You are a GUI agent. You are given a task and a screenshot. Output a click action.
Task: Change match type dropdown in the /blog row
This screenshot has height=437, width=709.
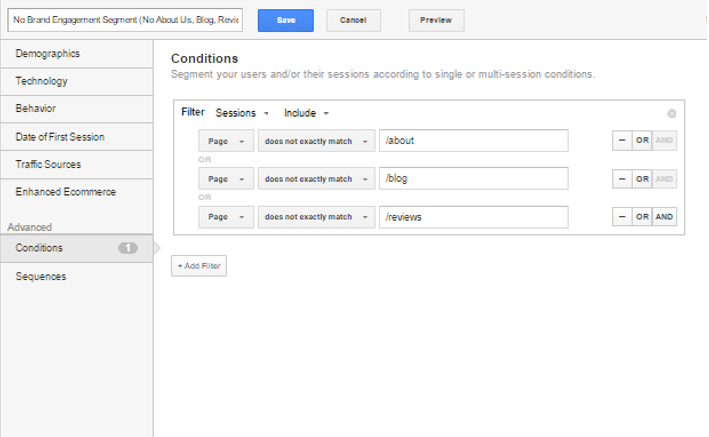tap(316, 179)
